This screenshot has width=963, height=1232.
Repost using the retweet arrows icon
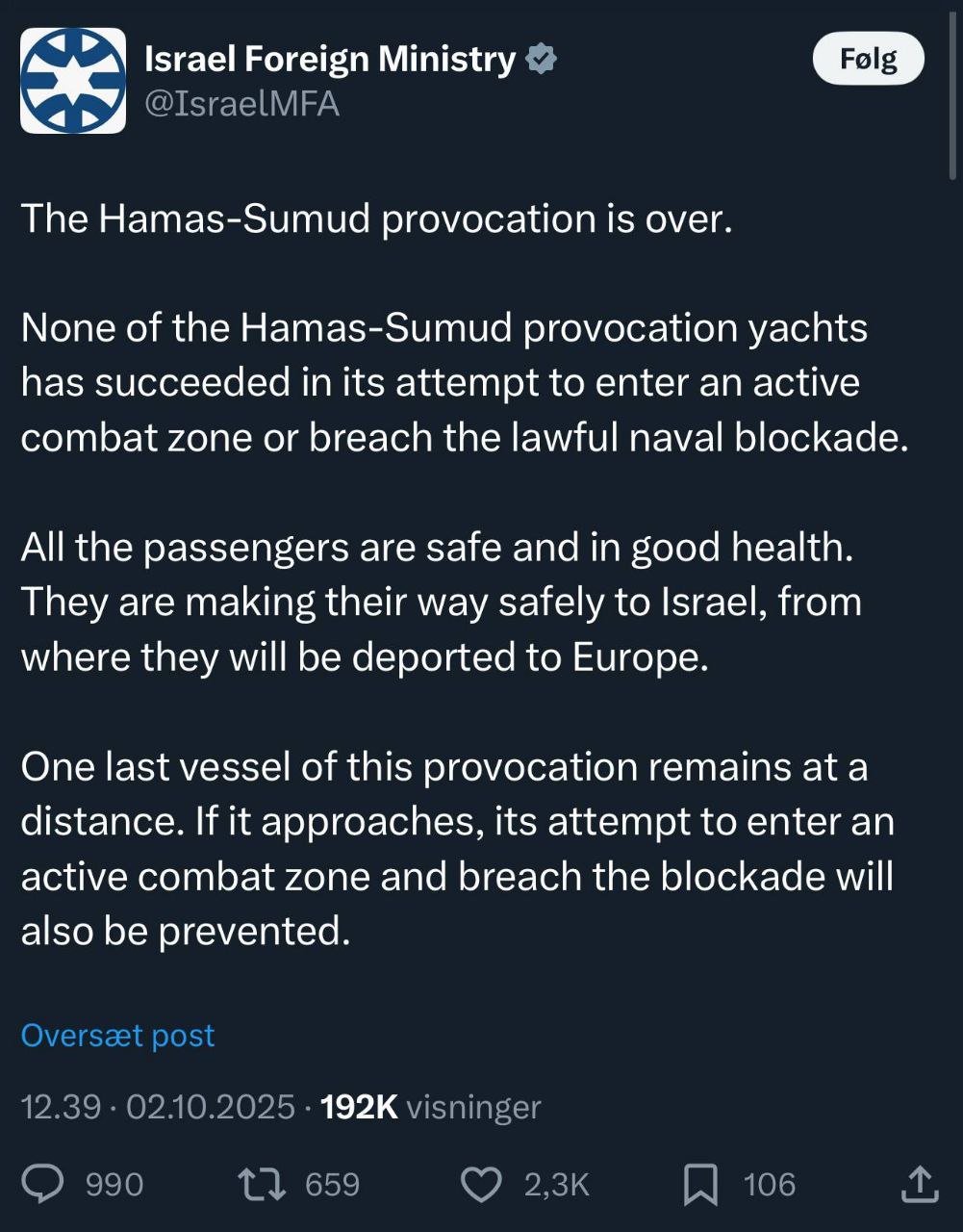coord(262,1184)
